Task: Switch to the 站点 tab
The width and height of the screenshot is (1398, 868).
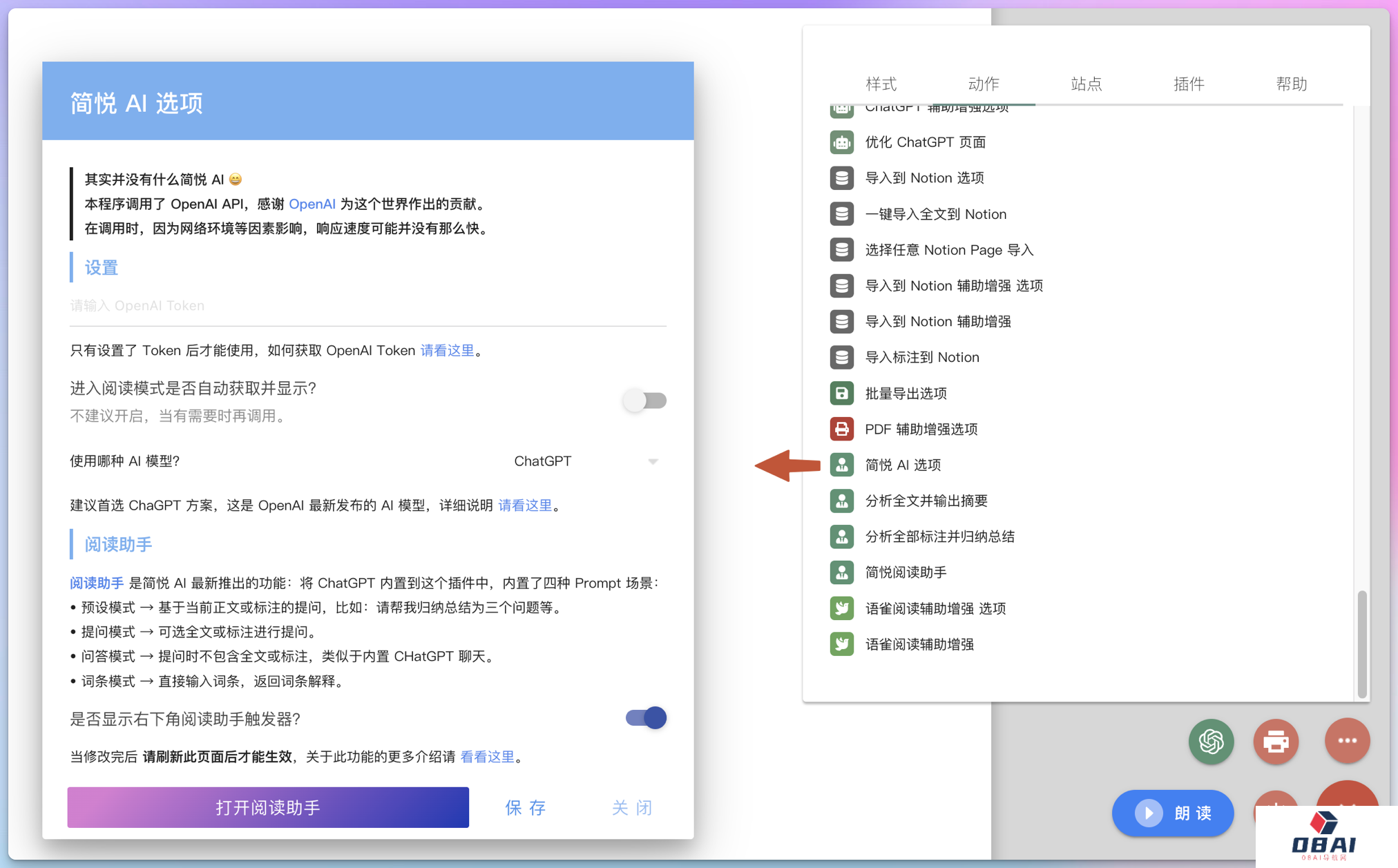Action: pyautogui.click(x=1086, y=84)
